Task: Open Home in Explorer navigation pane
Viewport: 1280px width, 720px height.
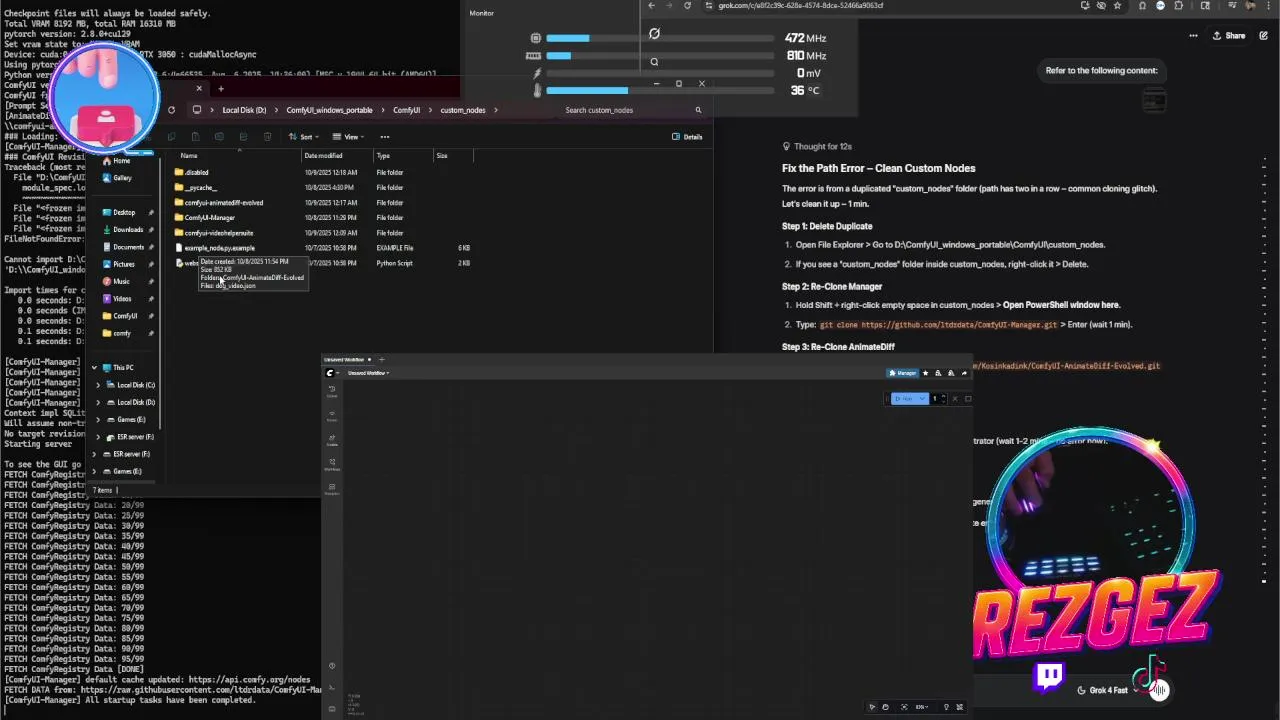Action: click(116, 161)
